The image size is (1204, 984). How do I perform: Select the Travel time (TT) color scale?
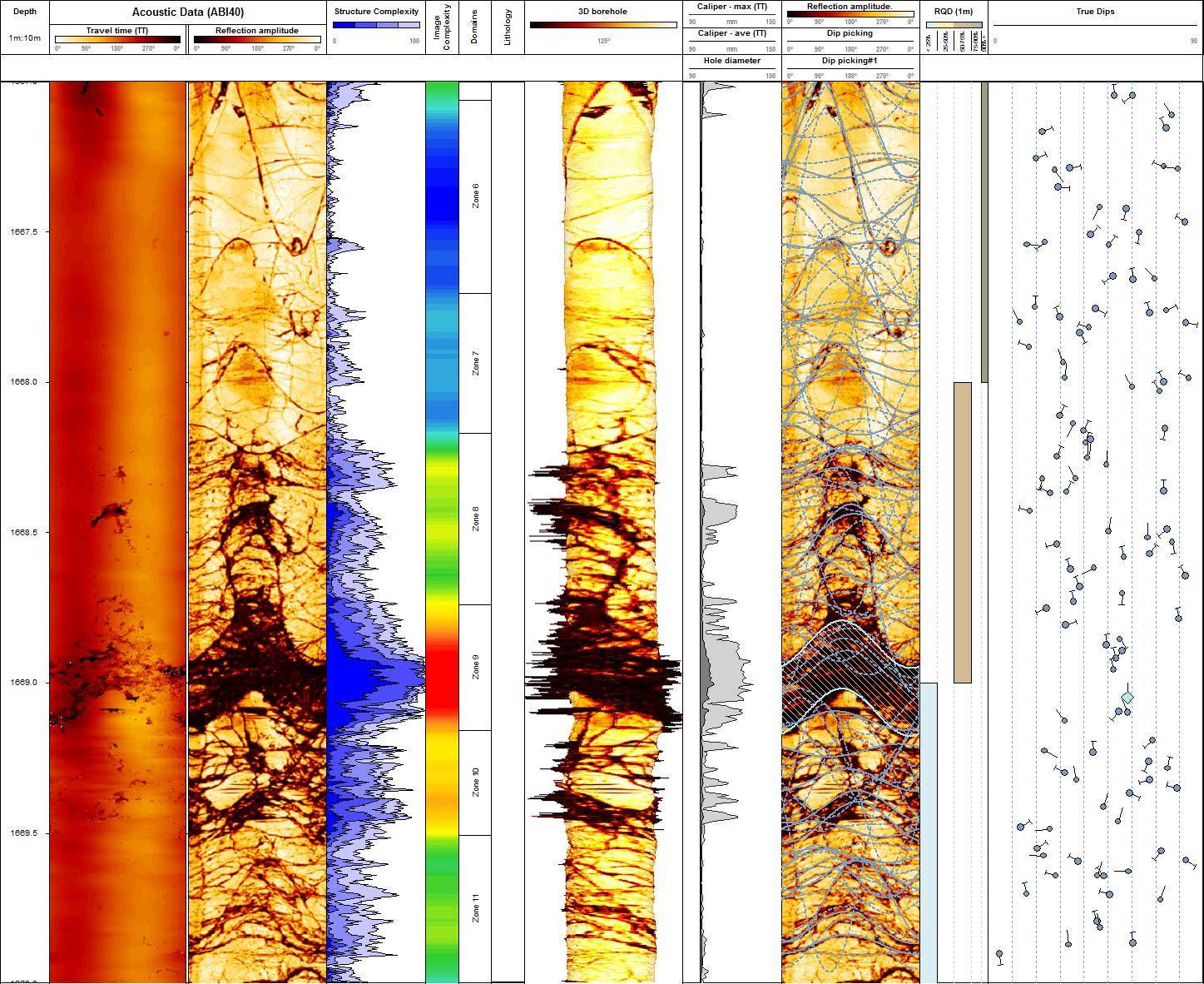[117, 39]
